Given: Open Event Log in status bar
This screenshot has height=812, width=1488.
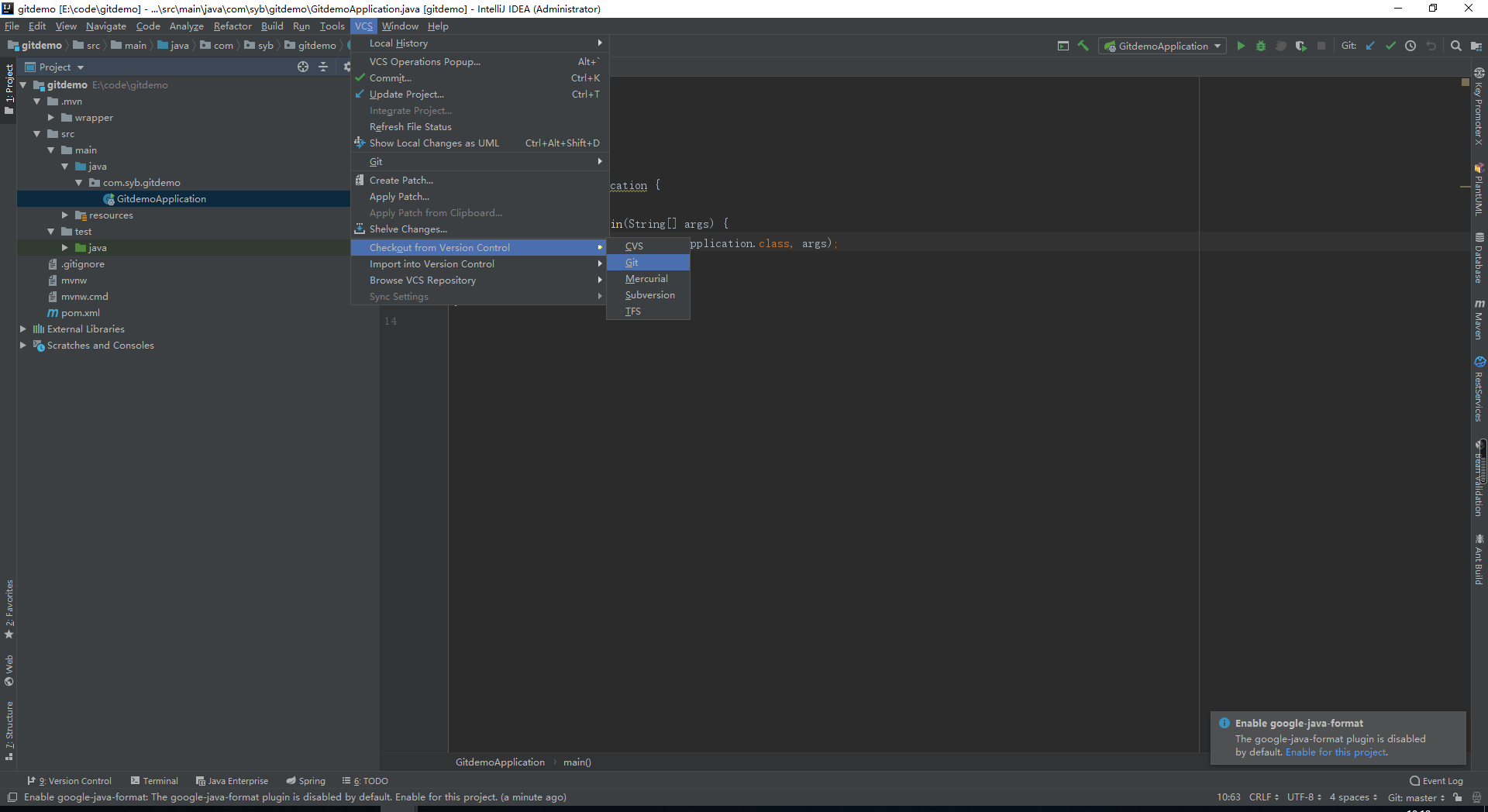Looking at the screenshot, I should point(1436,781).
